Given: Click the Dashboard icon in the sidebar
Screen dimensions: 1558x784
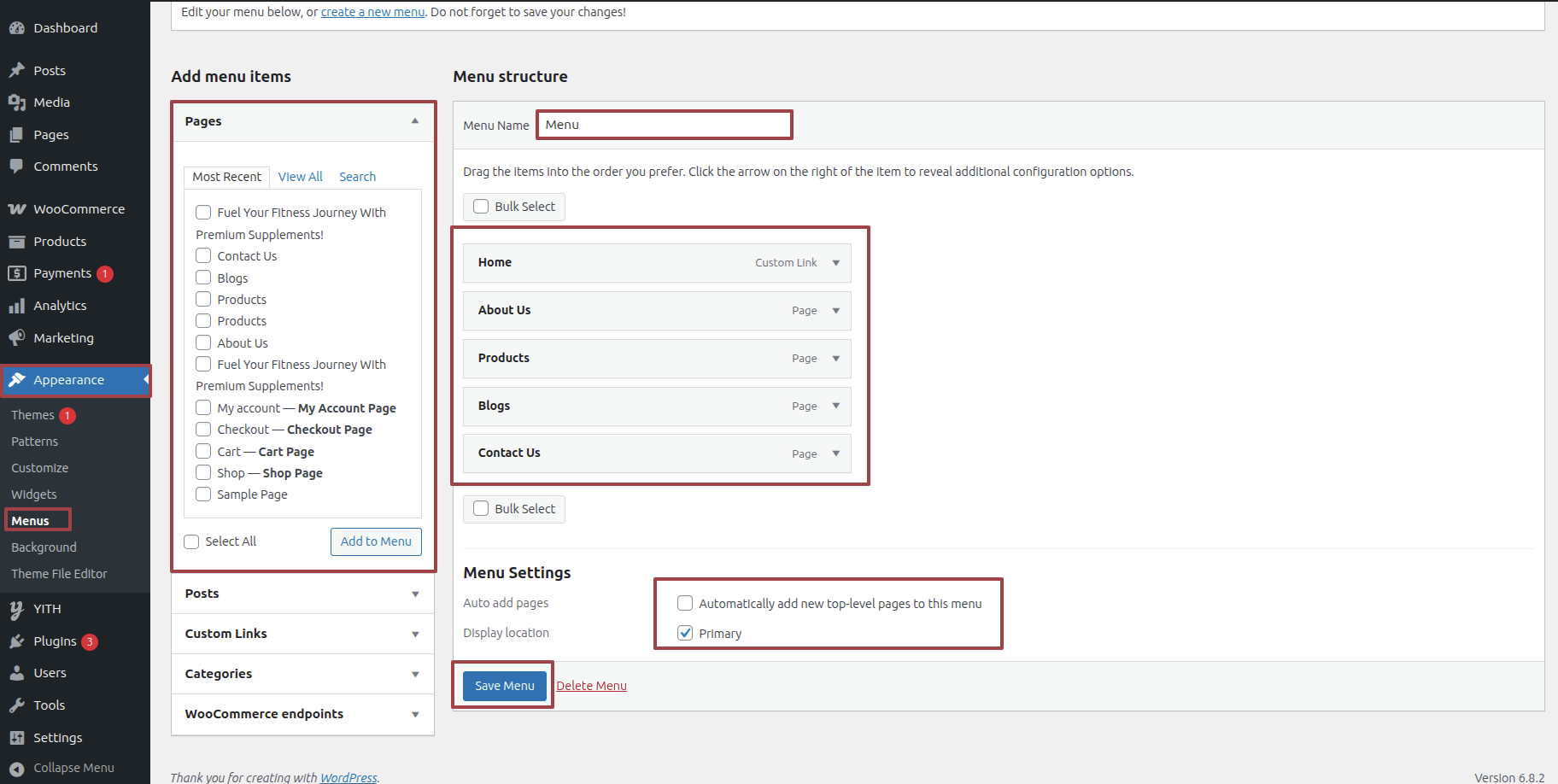Looking at the screenshot, I should 17,28.
